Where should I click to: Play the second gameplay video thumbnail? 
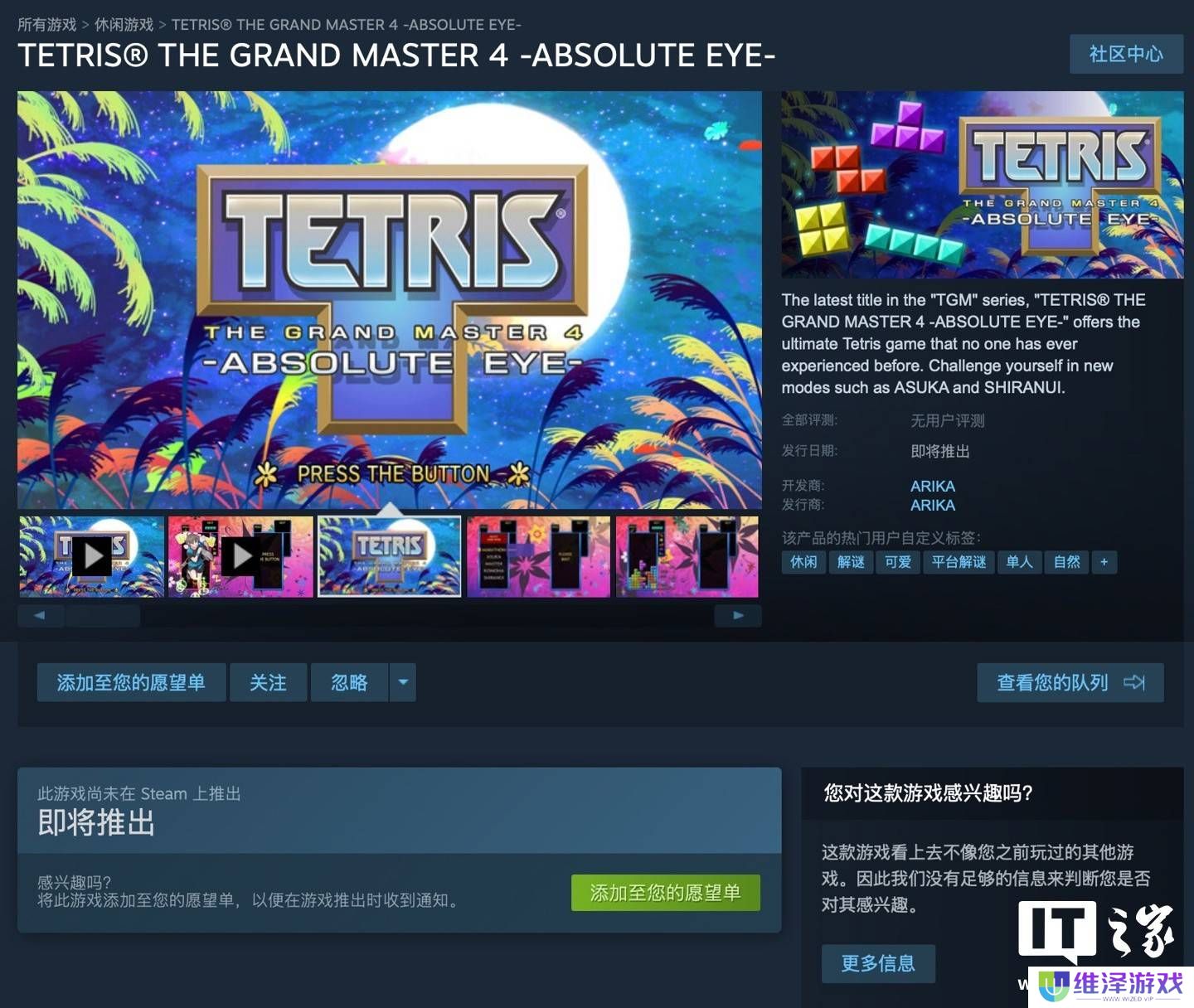pos(240,556)
